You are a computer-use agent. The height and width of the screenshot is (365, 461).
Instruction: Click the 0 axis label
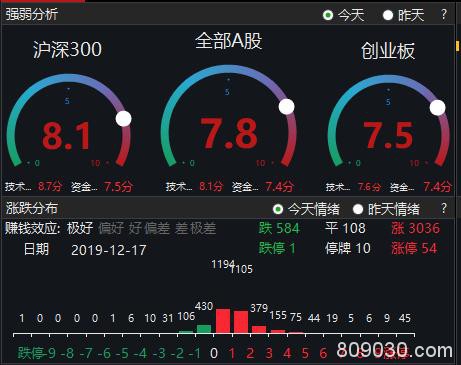click(214, 353)
